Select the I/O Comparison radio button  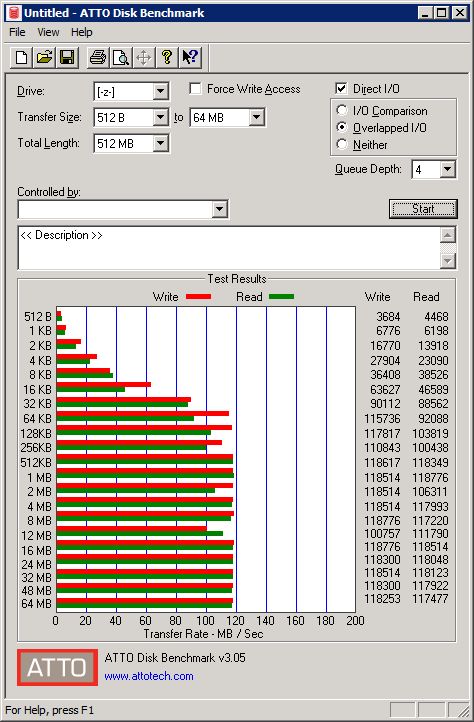click(342, 111)
